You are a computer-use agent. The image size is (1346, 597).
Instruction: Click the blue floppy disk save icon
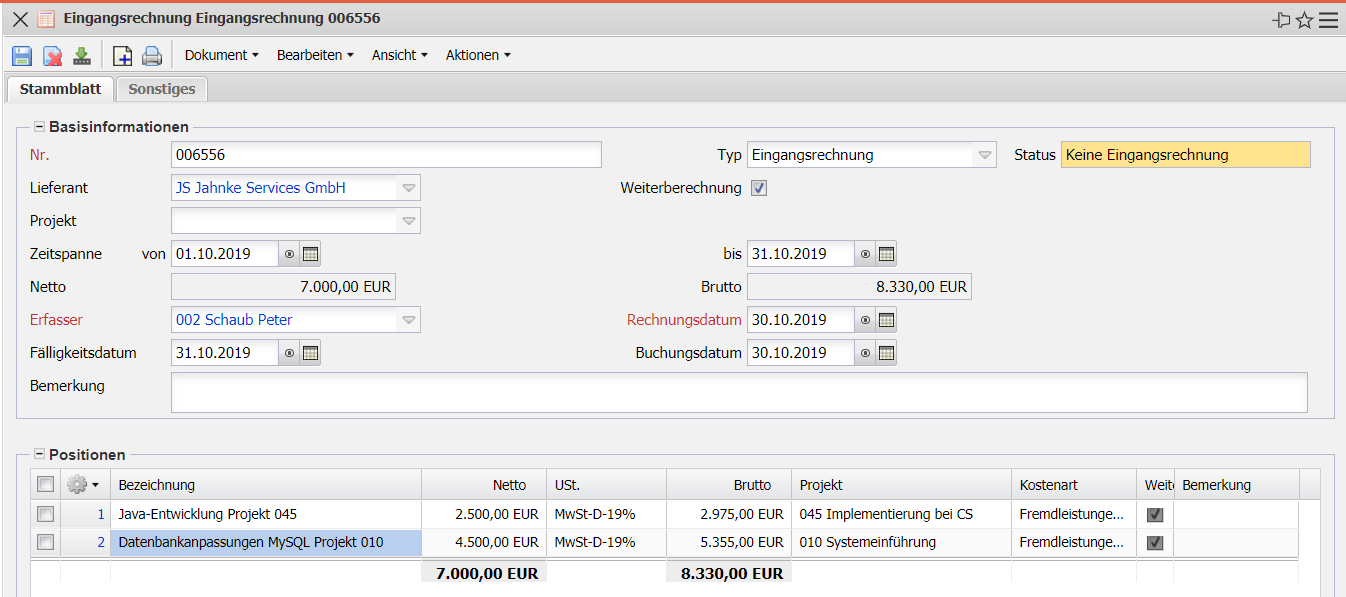pos(22,56)
